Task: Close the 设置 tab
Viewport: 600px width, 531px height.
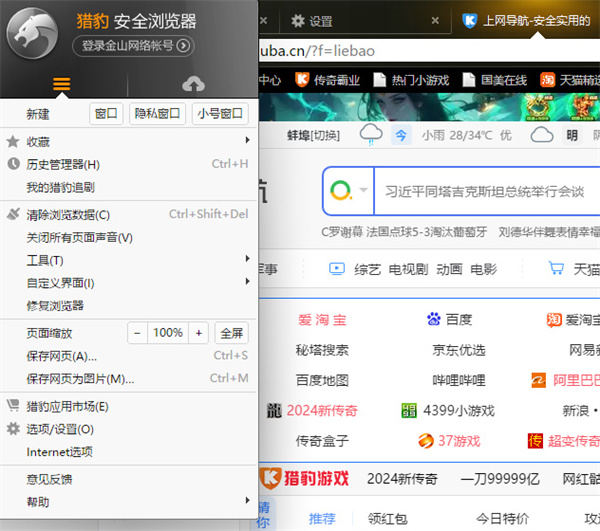Action: point(435,20)
